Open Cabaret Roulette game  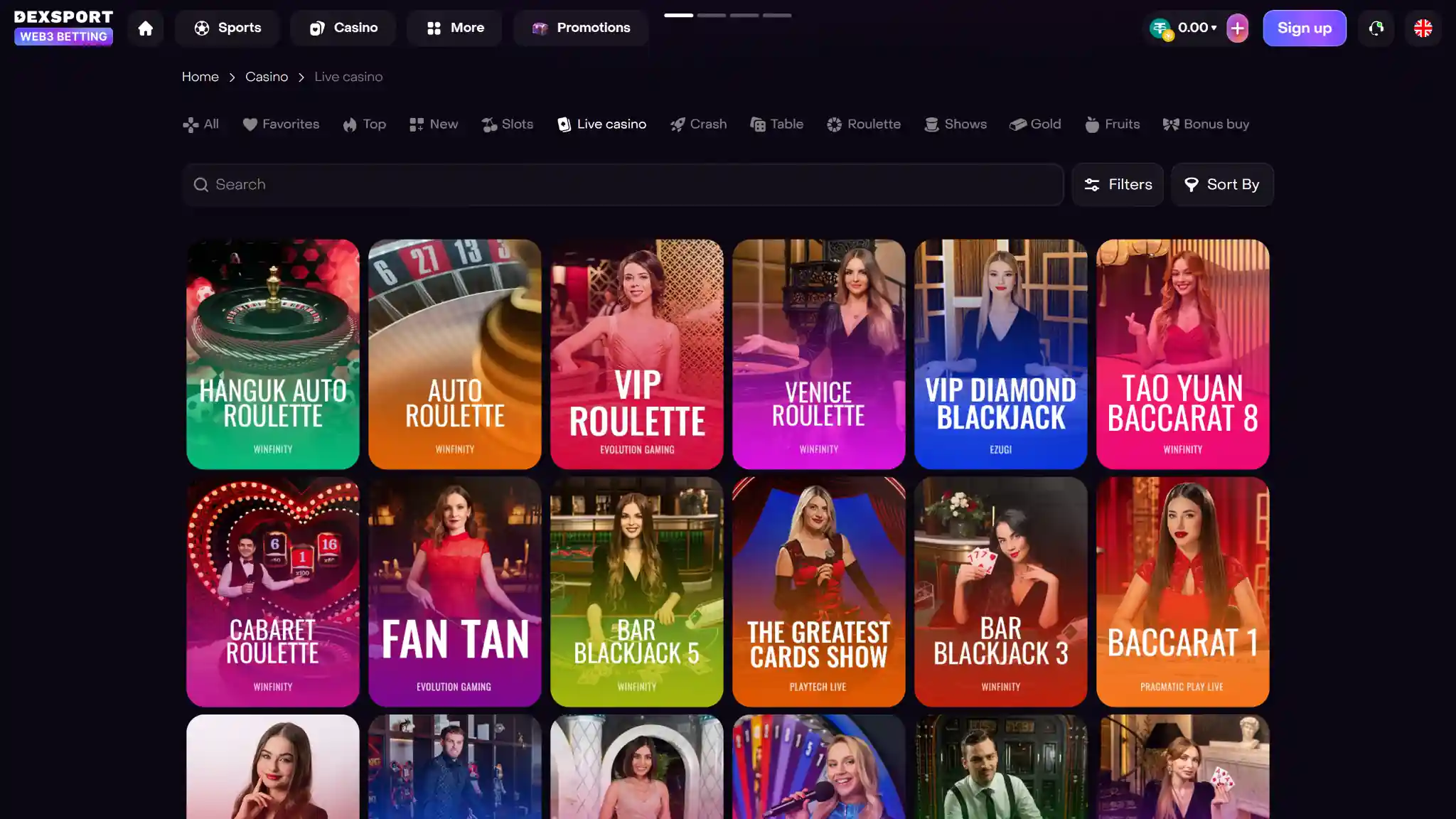[x=273, y=591]
